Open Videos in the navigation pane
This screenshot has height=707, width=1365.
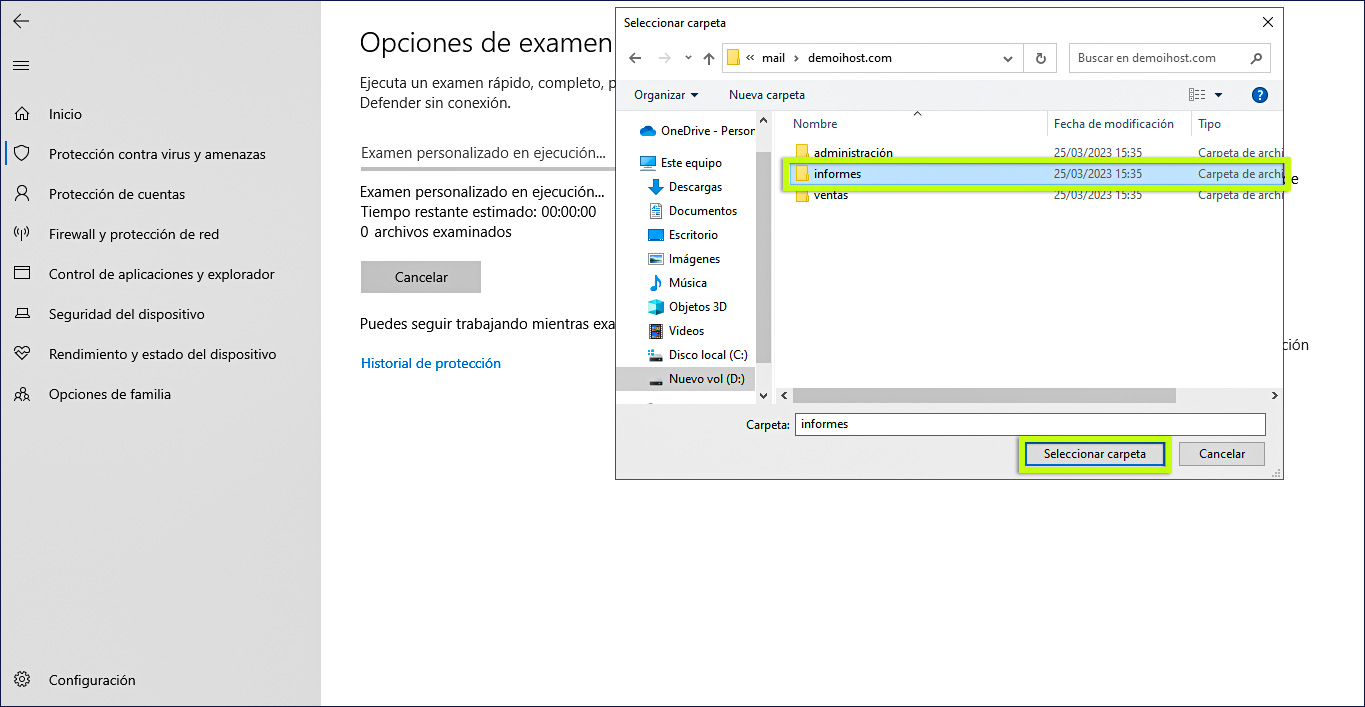click(x=676, y=331)
